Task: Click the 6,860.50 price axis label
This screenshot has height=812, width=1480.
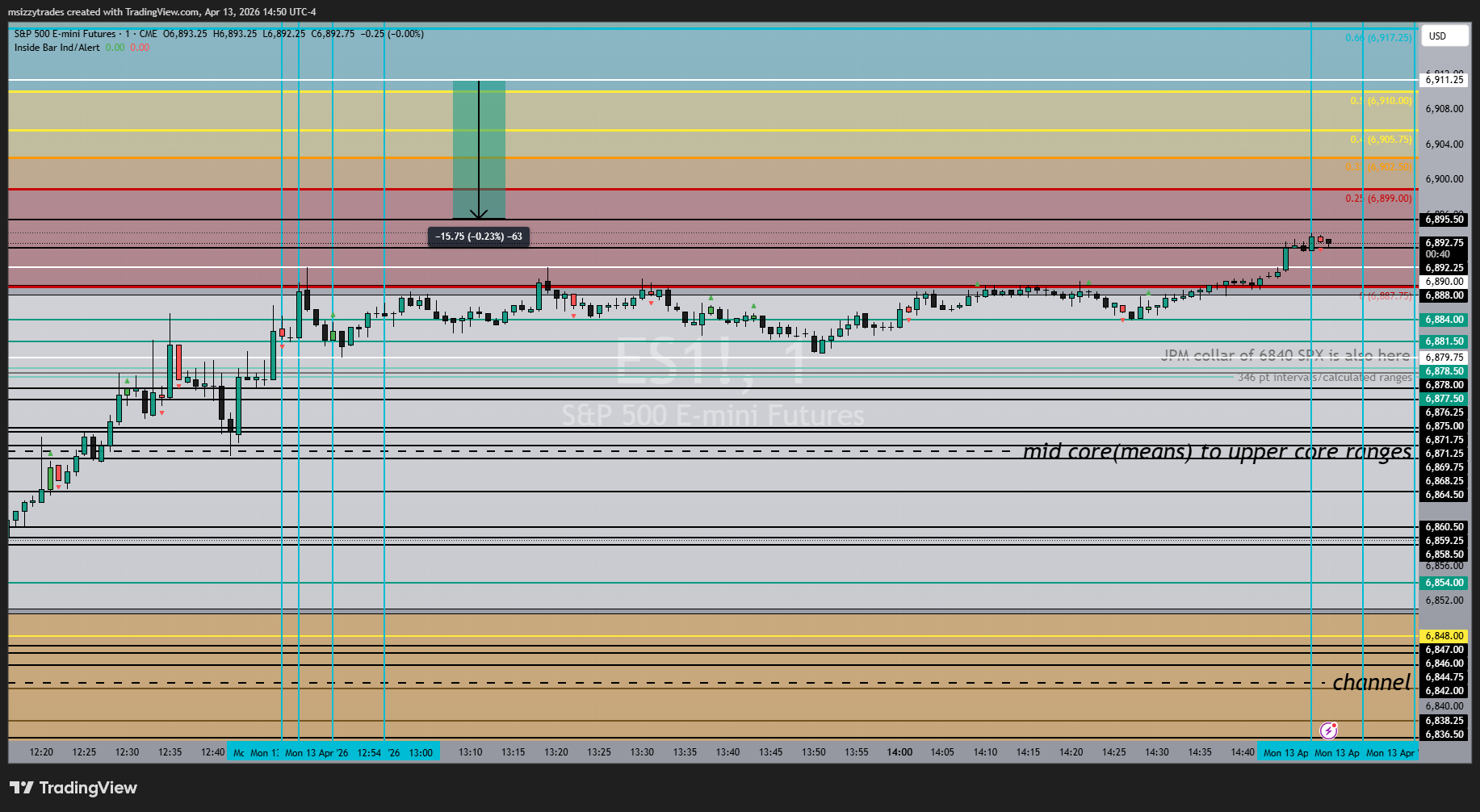Action: coord(1444,527)
